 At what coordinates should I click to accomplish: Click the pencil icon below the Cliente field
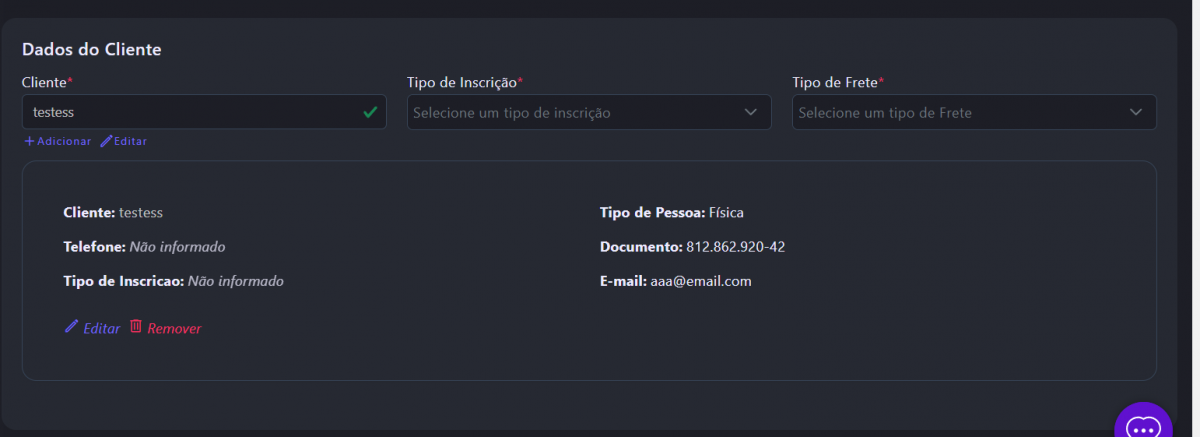click(105, 141)
